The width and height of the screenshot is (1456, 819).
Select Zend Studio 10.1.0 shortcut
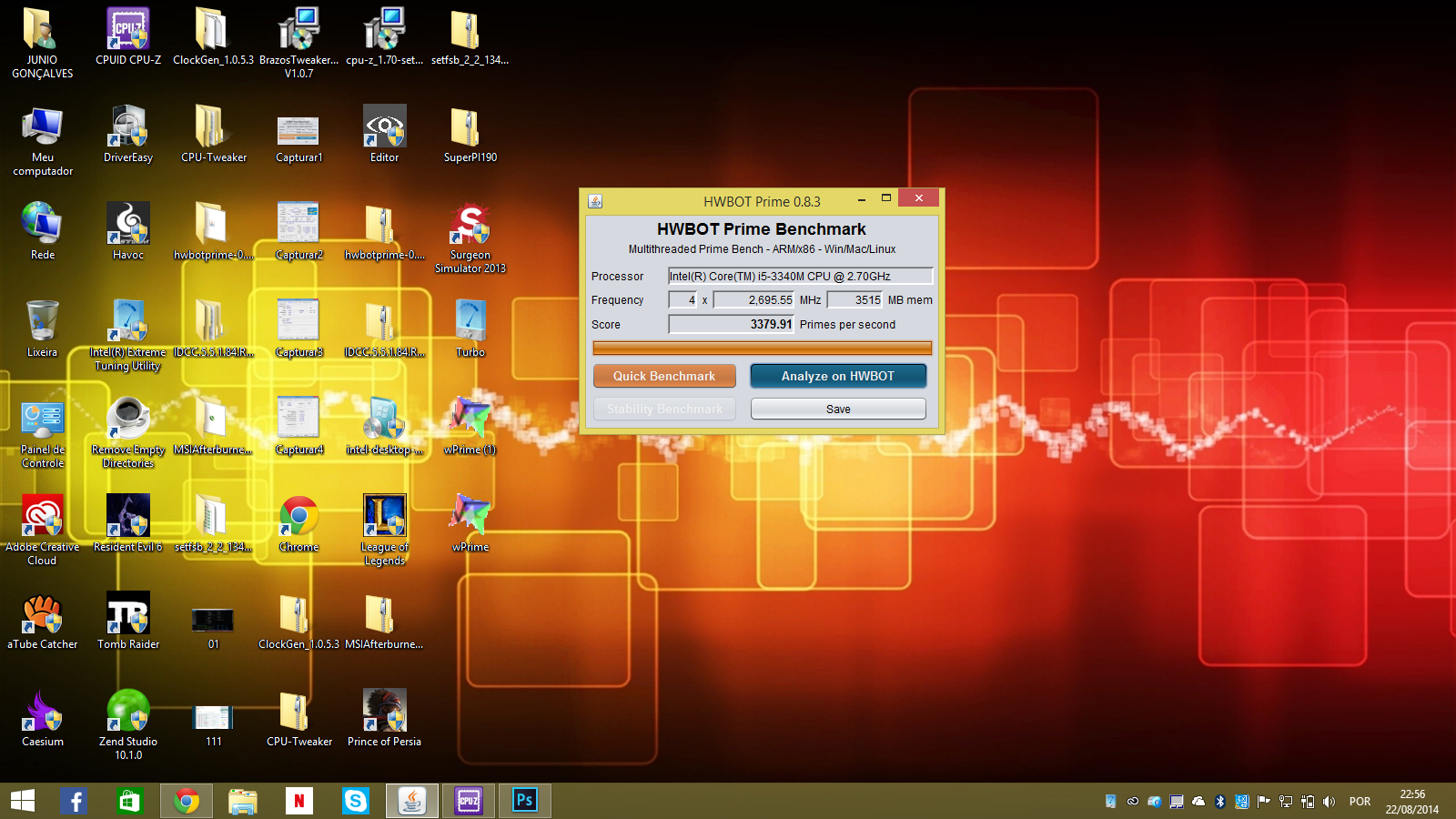tap(128, 724)
